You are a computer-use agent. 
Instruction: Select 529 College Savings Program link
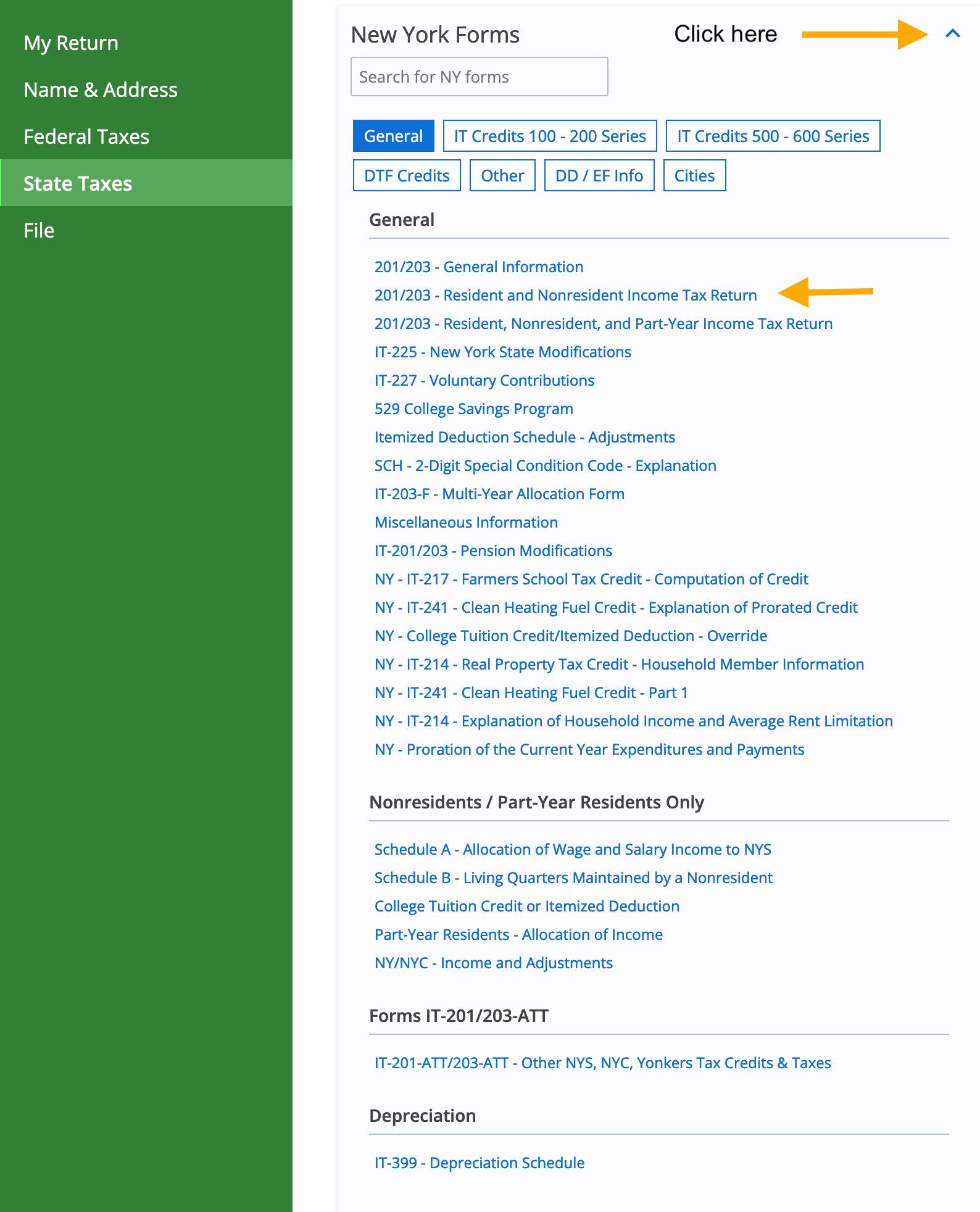(x=473, y=409)
